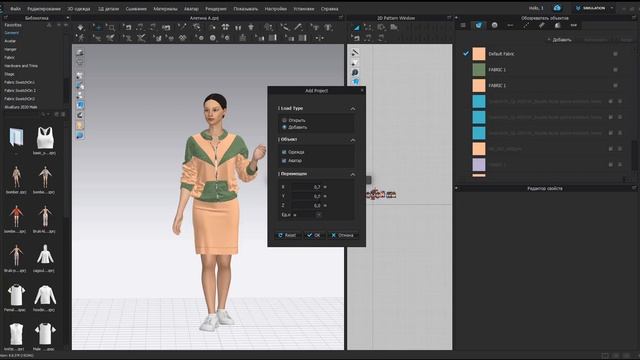Click the Отмена button

click(343, 235)
